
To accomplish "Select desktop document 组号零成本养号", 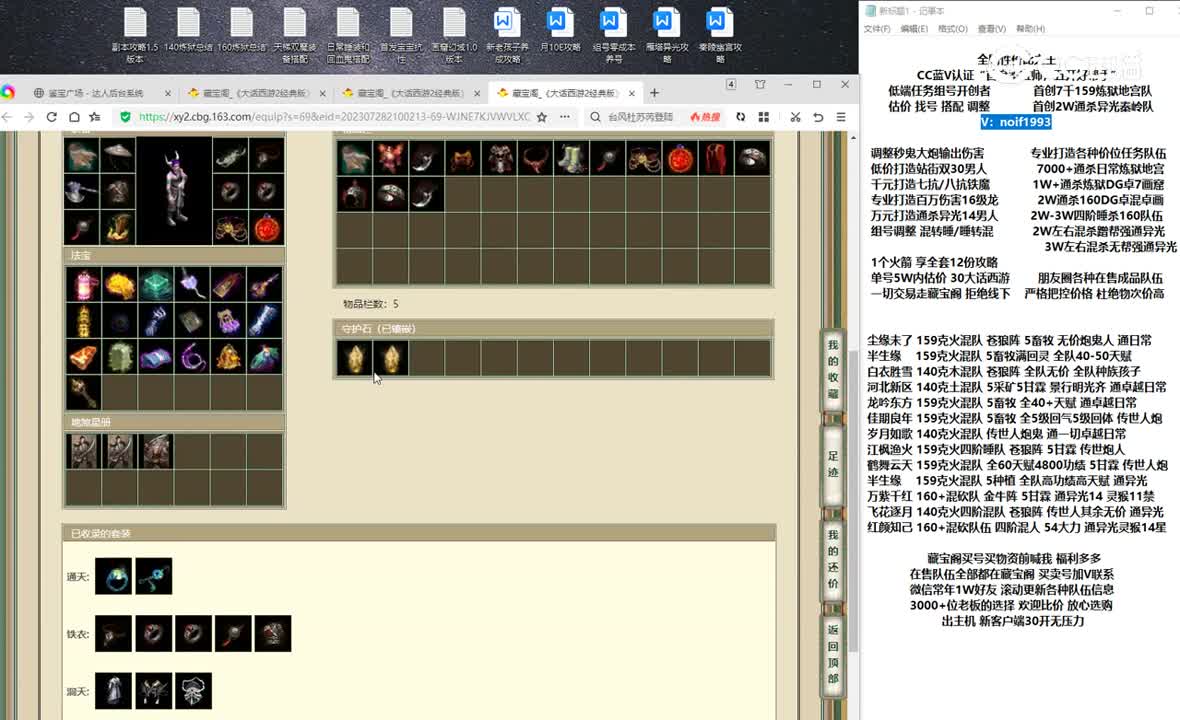I will point(613,35).
